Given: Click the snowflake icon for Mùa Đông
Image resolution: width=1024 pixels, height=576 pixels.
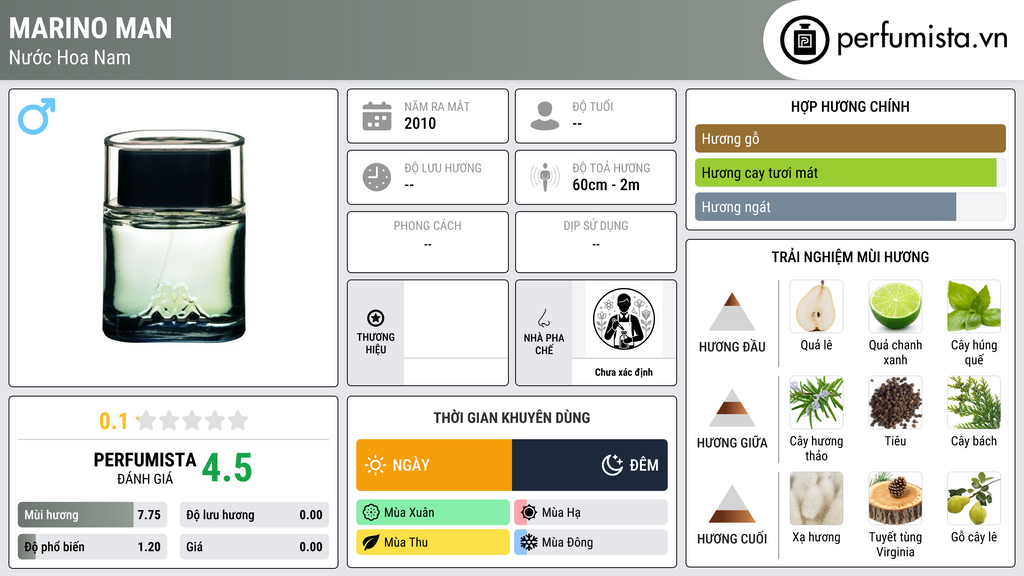Looking at the screenshot, I should point(529,542).
